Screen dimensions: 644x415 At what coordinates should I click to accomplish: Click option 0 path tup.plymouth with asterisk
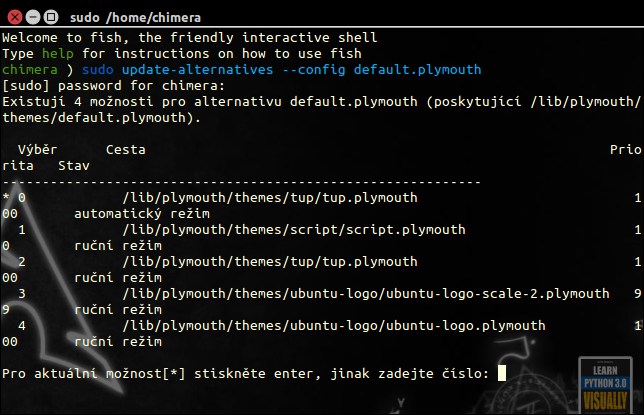pyautogui.click(x=270, y=198)
